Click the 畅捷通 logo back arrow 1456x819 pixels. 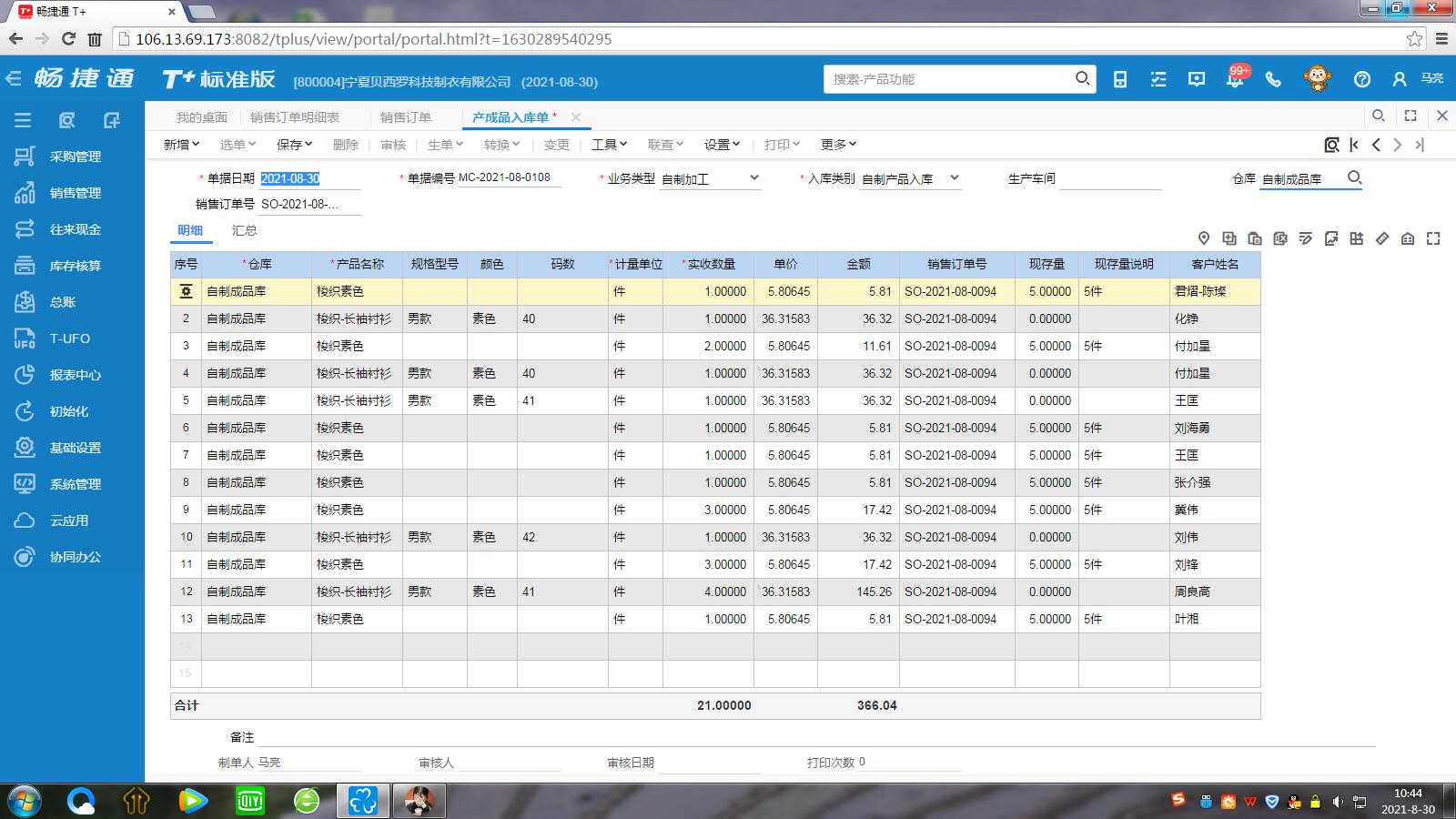point(13,79)
